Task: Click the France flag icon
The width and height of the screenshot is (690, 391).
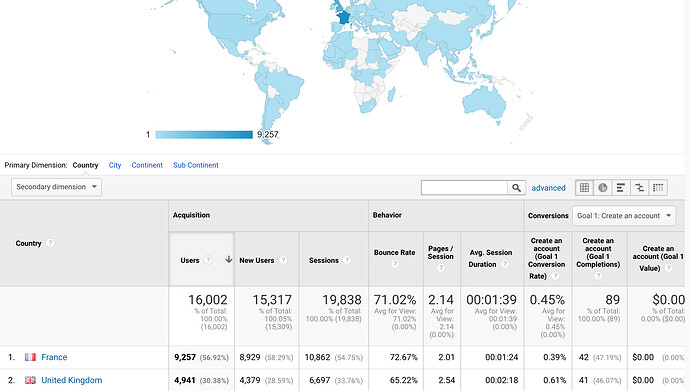Action: [30, 357]
